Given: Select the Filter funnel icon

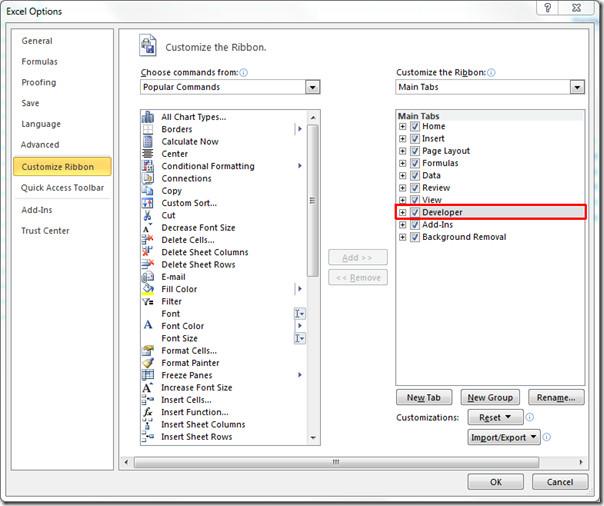Looking at the screenshot, I should pos(148,301).
